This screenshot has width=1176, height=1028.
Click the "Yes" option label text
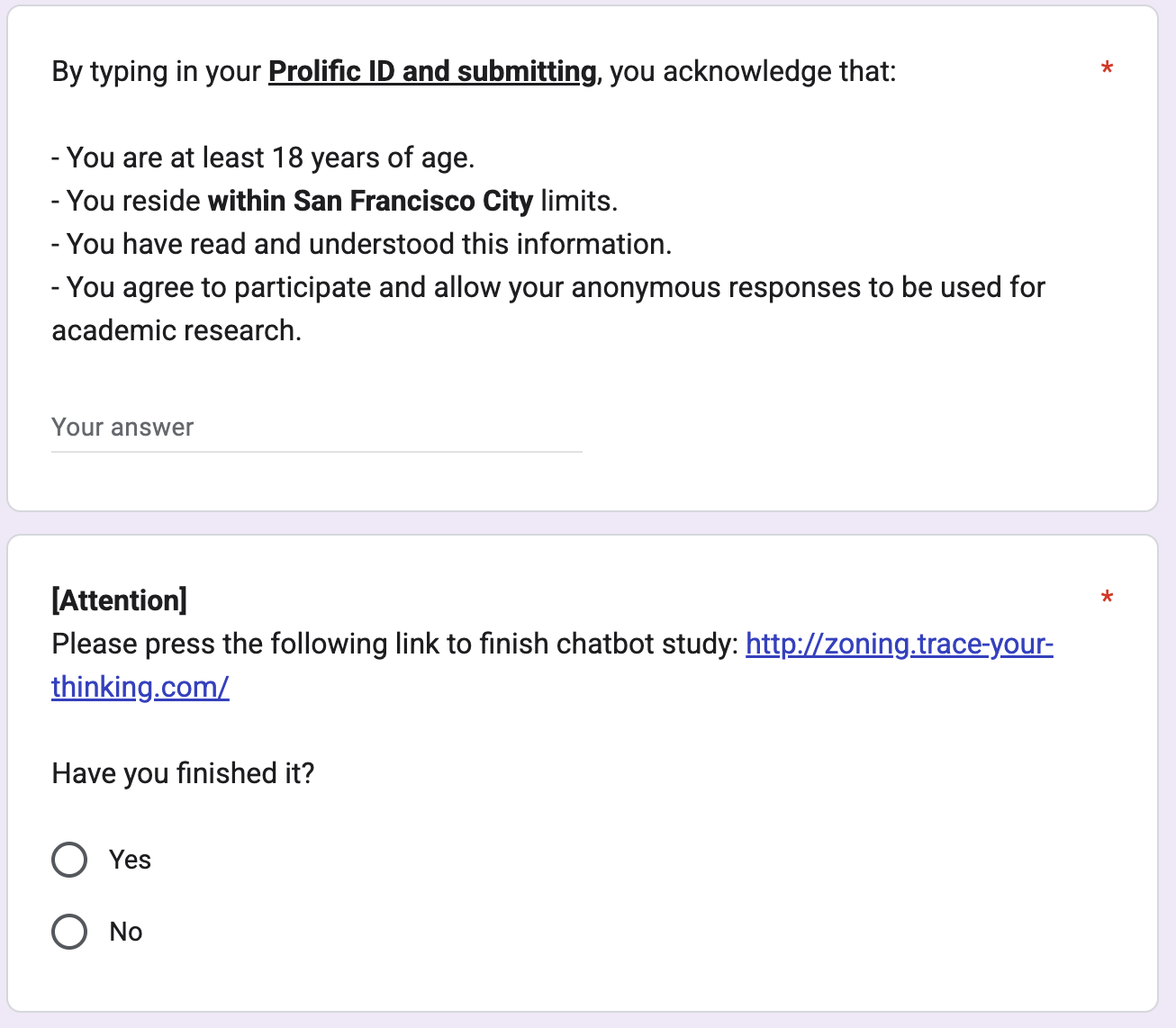(x=130, y=860)
